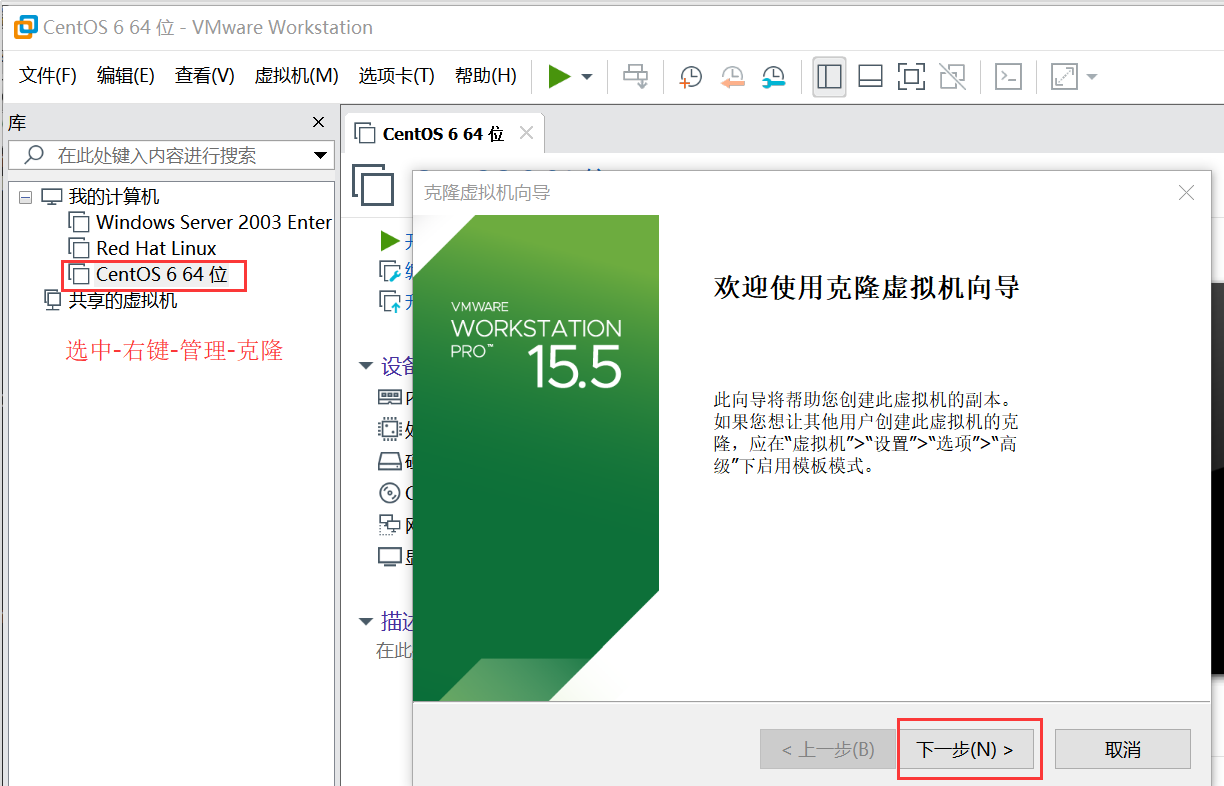Collapse the 描述 section triangle

[x=366, y=622]
